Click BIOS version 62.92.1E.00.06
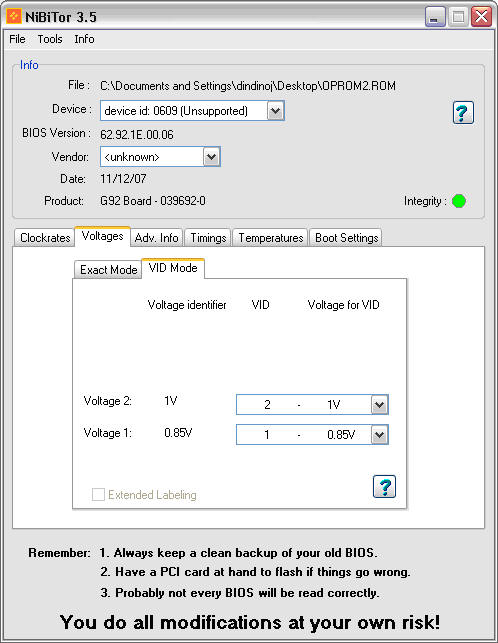 pyautogui.click(x=137, y=135)
